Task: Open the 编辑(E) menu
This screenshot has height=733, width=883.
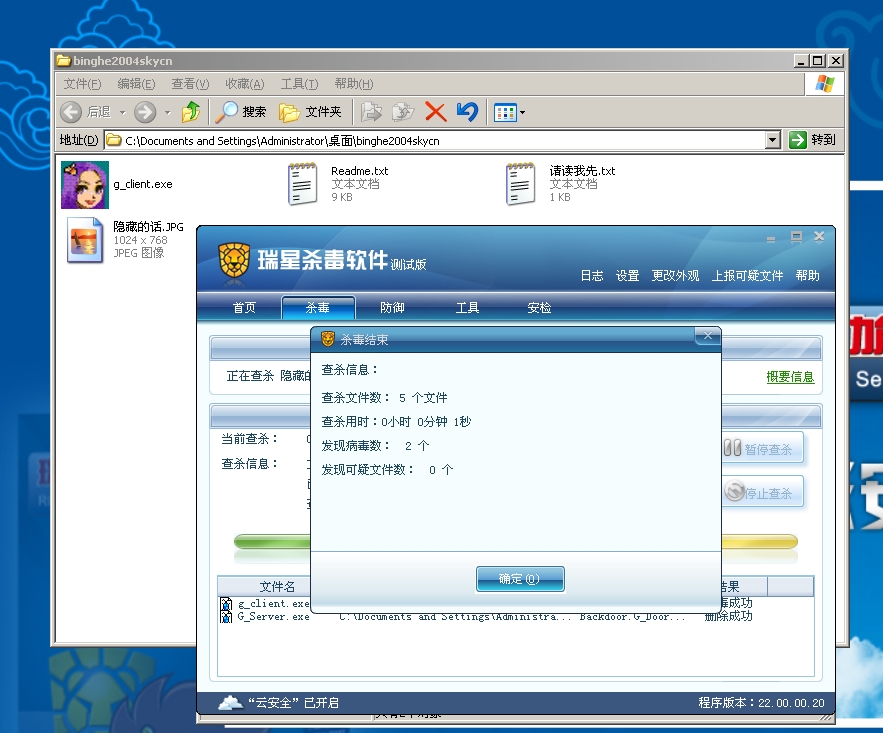Action: click(x=136, y=84)
